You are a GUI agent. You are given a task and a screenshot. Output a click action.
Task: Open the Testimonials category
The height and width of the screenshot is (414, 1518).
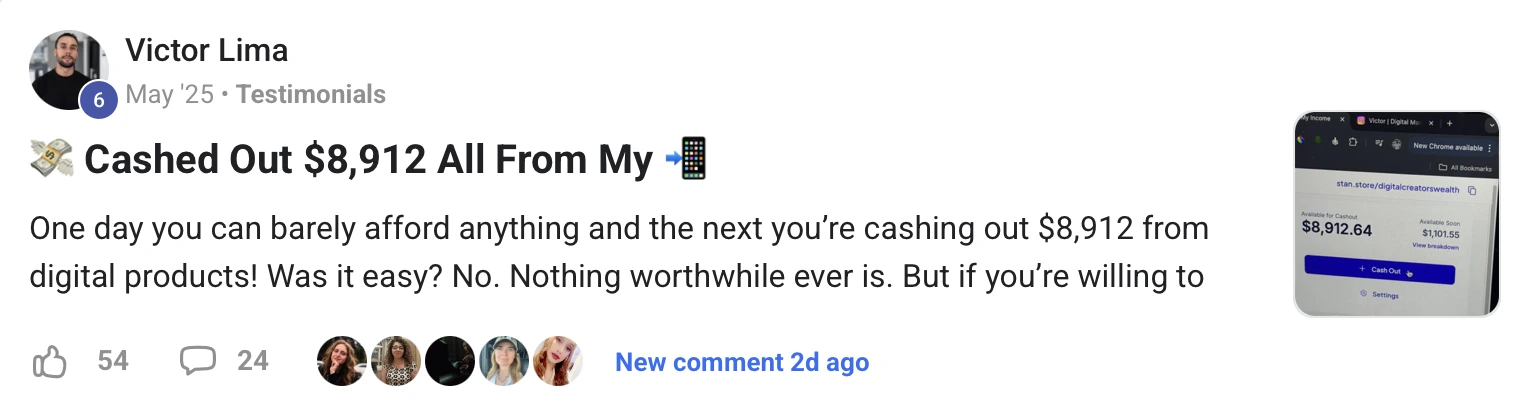310,95
